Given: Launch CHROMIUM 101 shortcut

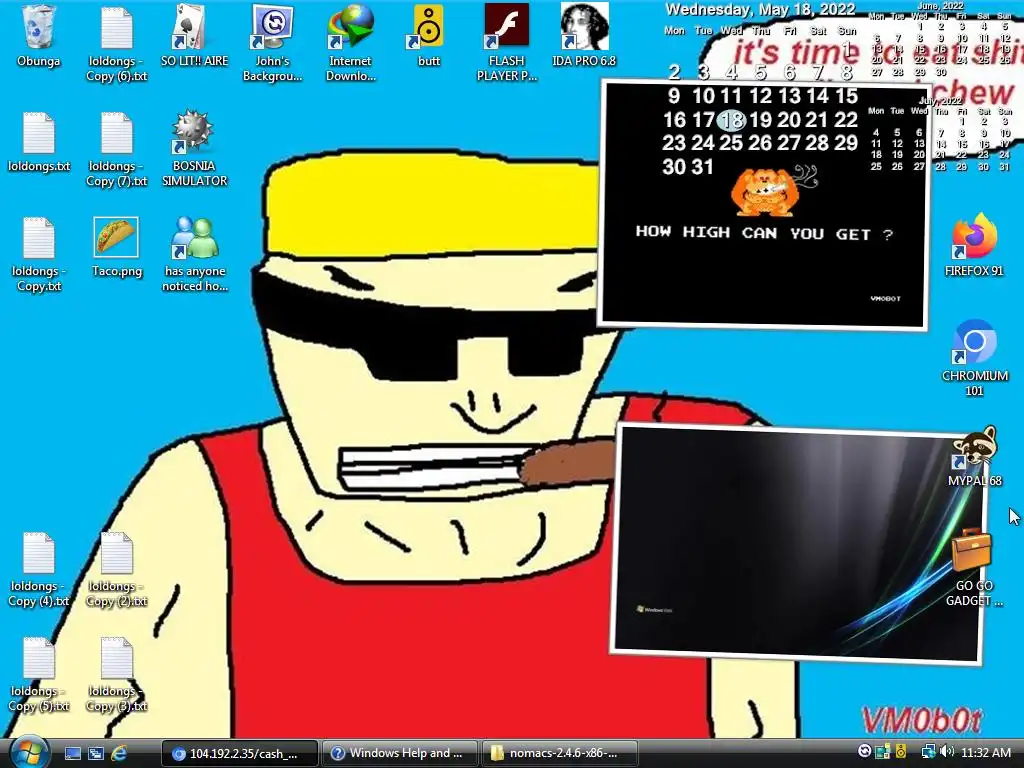Looking at the screenshot, I should tap(974, 358).
